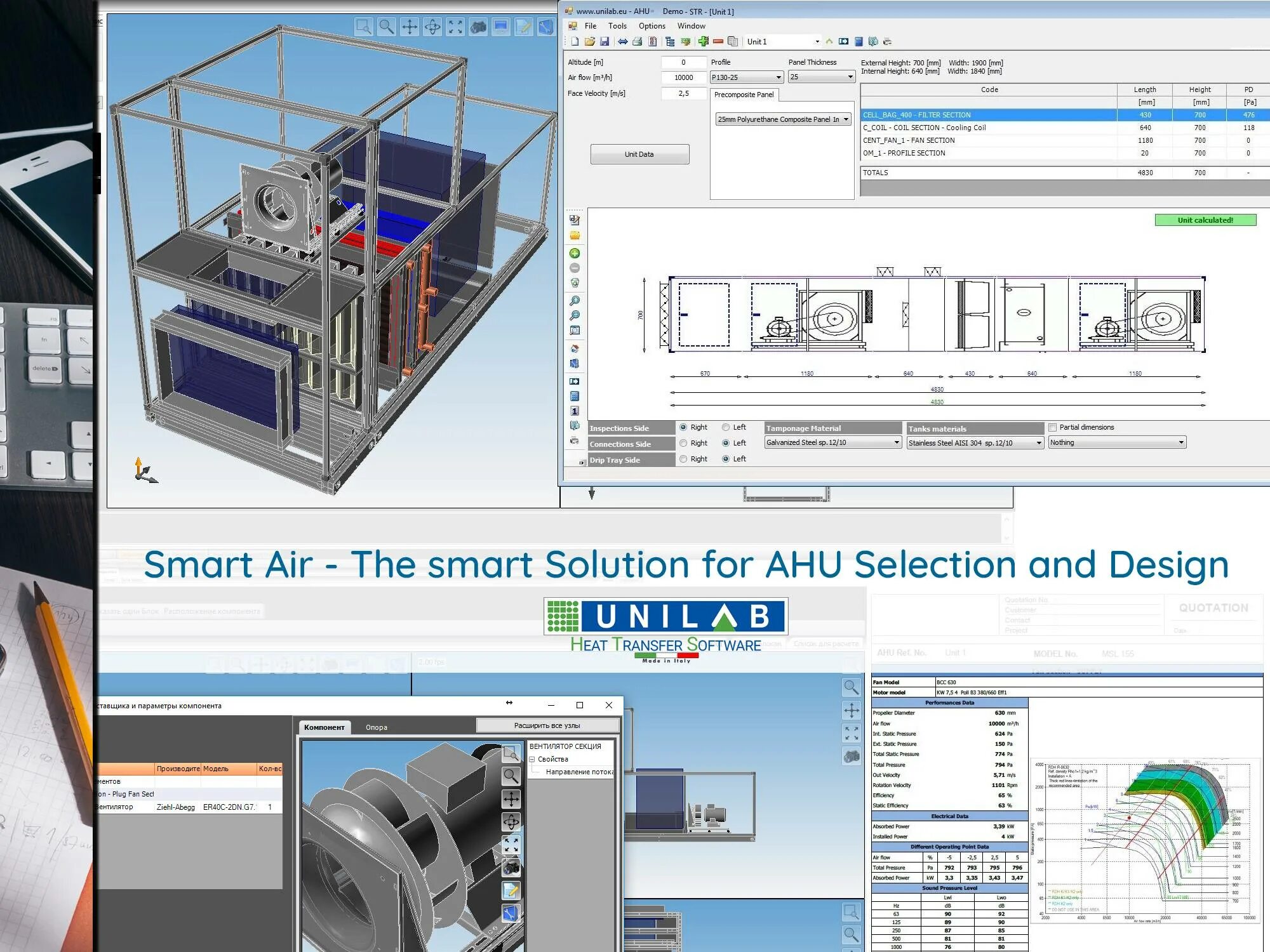Open the Tools menu

click(x=617, y=26)
